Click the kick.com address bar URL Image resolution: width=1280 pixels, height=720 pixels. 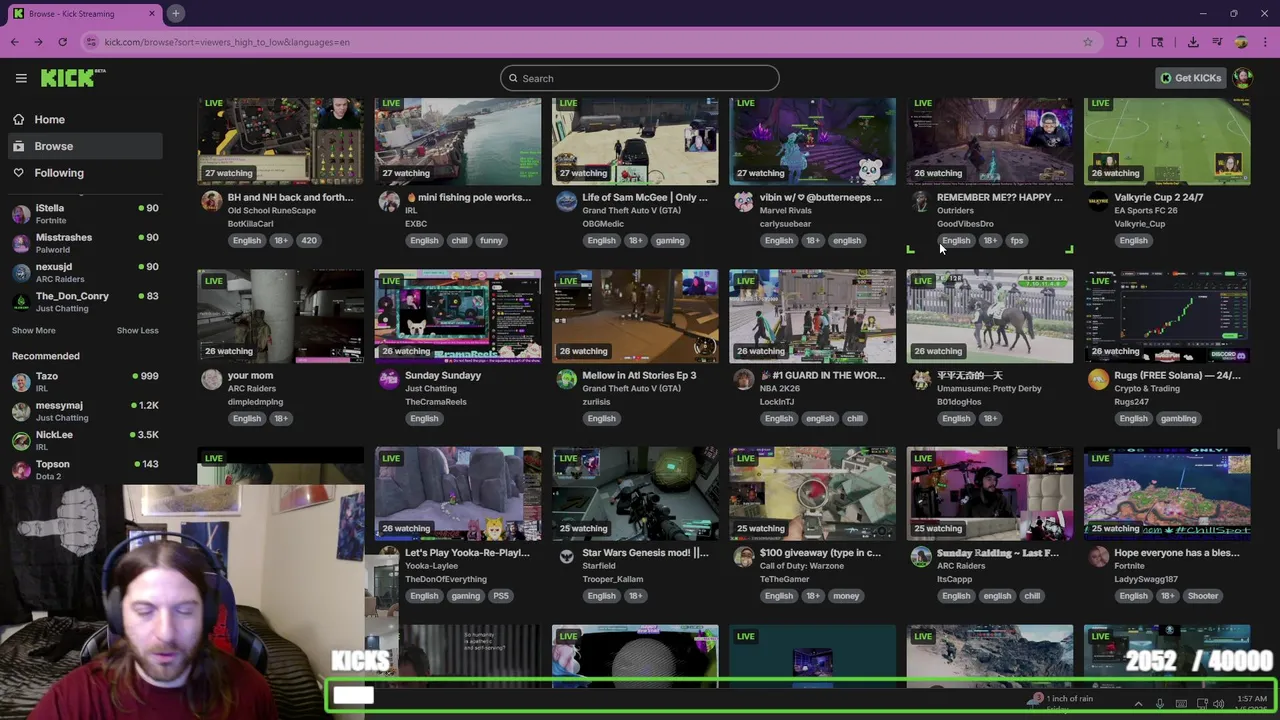tap(227, 42)
